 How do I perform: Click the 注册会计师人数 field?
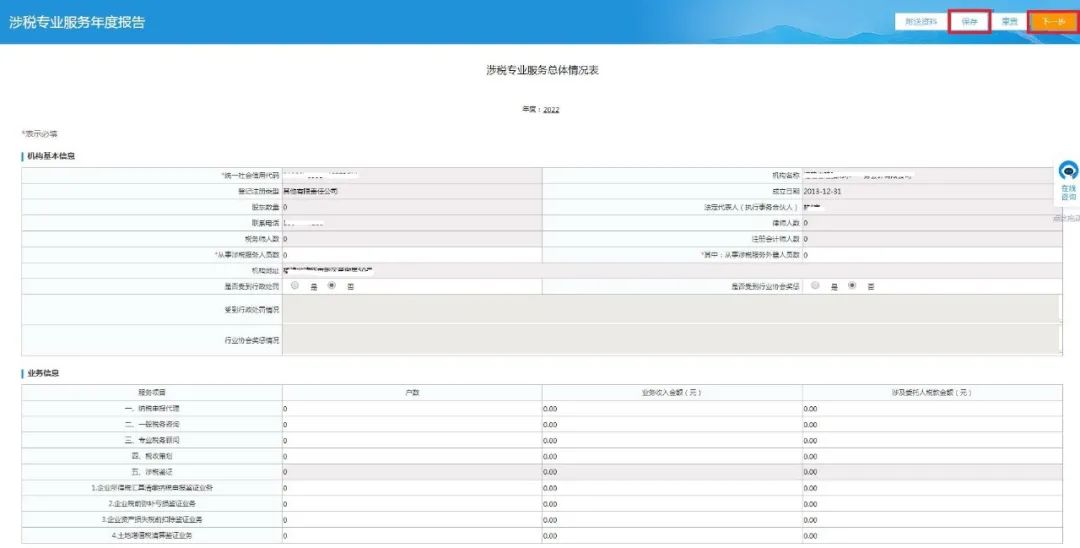[x=932, y=239]
